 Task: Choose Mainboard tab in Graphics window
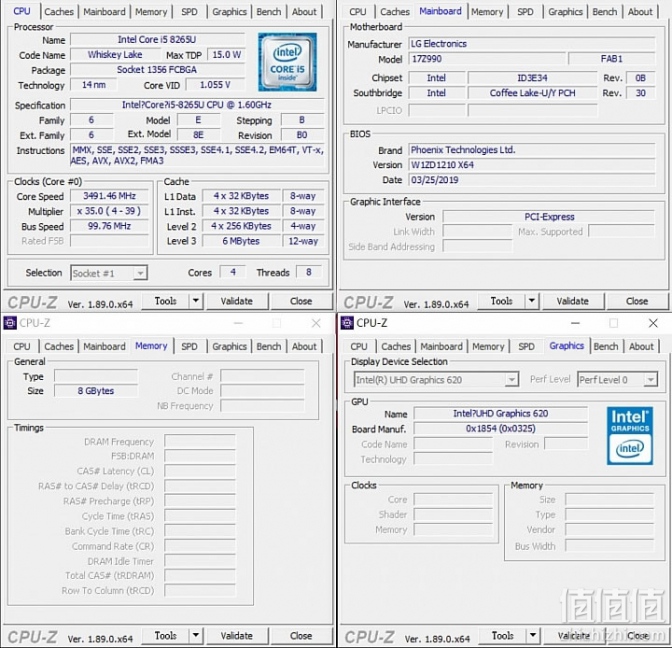[441, 346]
